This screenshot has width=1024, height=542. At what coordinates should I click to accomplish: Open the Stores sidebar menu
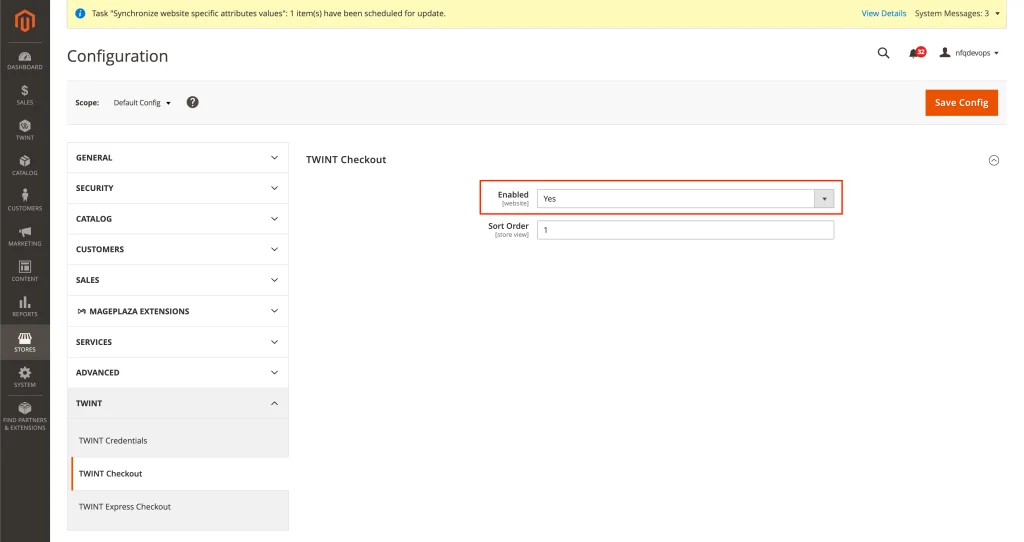pos(25,342)
